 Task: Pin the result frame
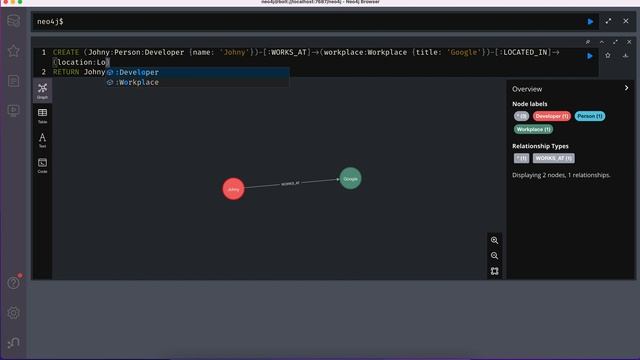click(588, 42)
